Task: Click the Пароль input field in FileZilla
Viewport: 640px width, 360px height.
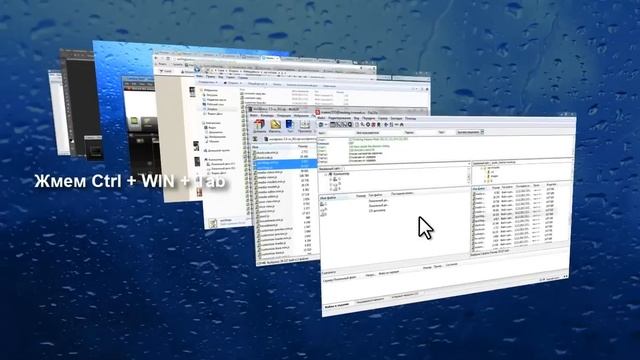Action: click(426, 133)
